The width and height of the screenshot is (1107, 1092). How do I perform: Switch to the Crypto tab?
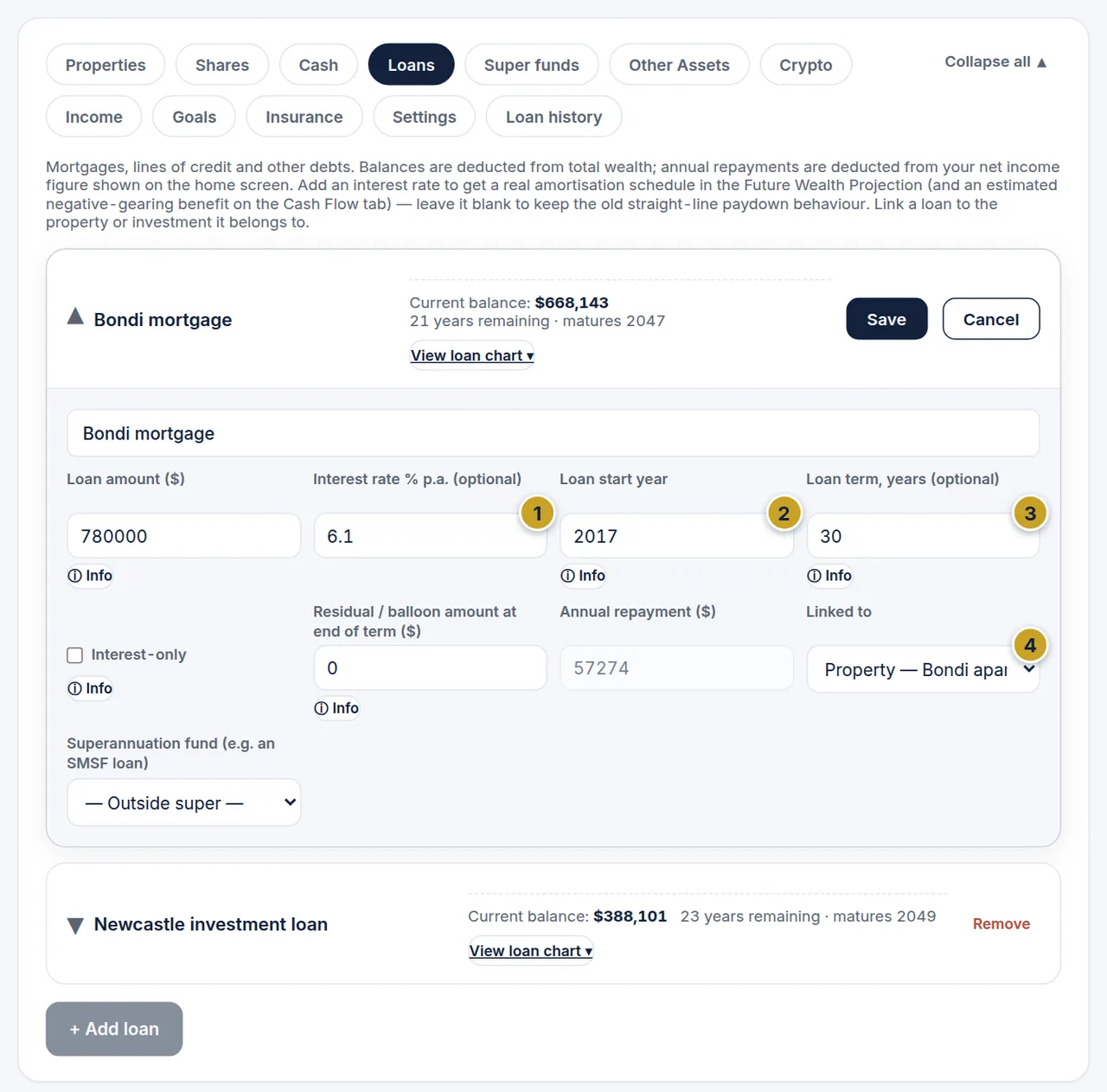tap(806, 65)
